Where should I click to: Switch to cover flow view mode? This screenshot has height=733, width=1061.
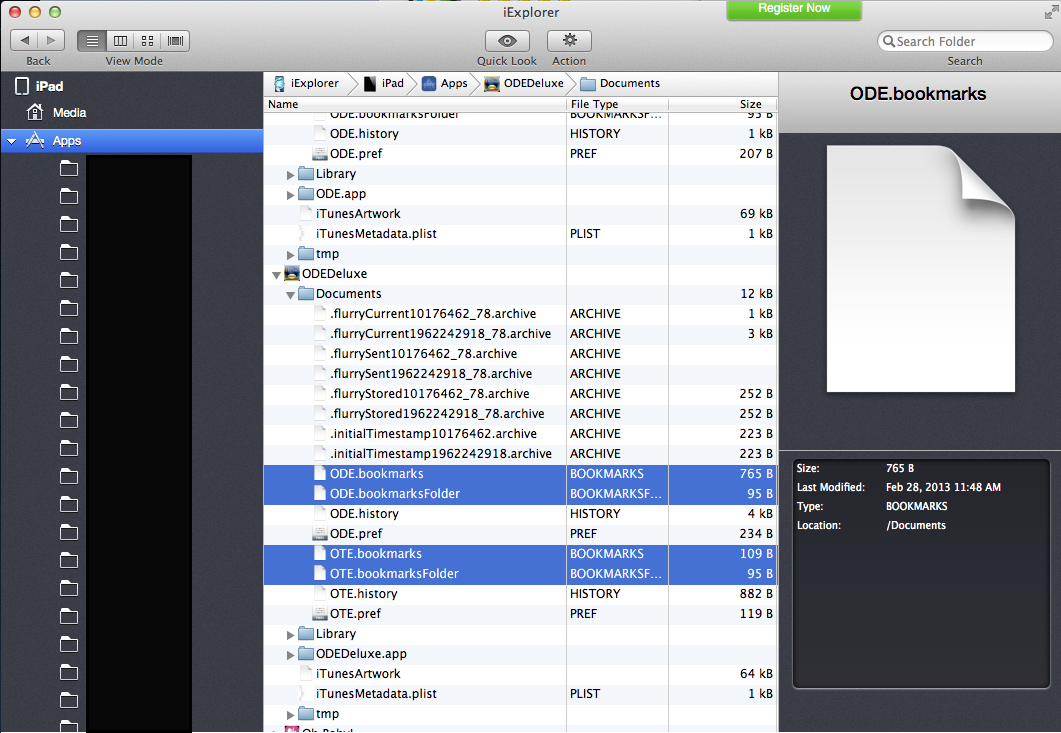coord(175,41)
